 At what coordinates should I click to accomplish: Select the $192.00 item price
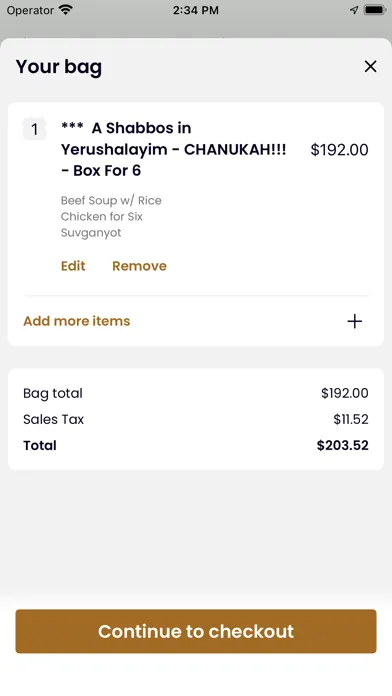click(339, 150)
